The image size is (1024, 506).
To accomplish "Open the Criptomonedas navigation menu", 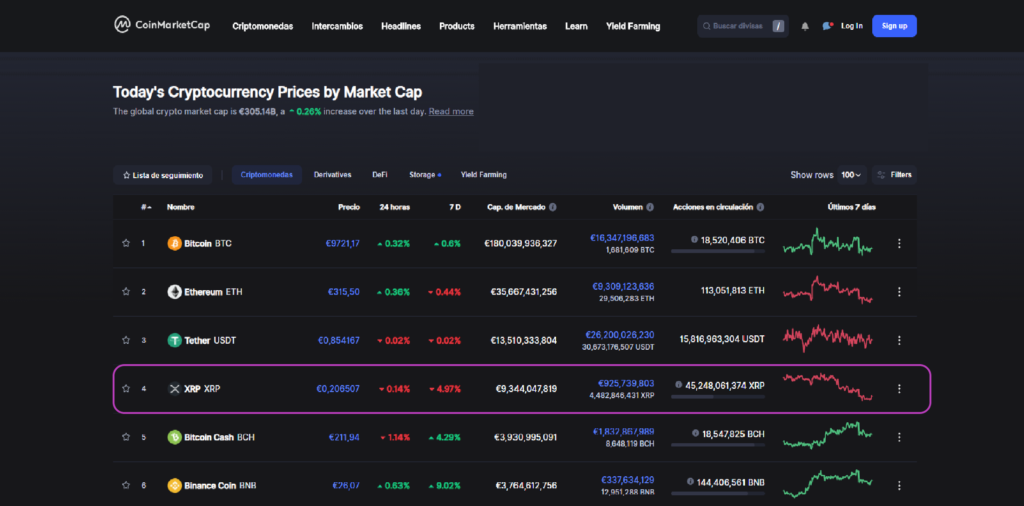I will click(x=263, y=26).
